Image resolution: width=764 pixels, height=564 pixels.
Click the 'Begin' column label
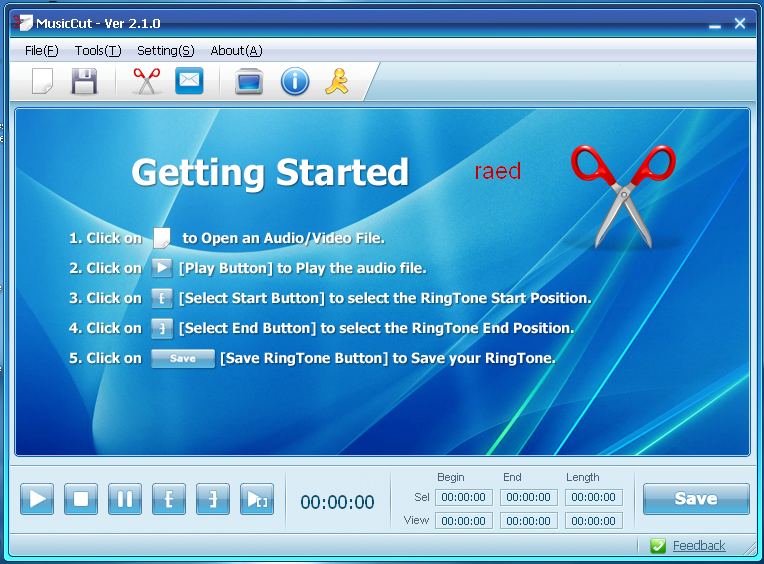[x=451, y=477]
